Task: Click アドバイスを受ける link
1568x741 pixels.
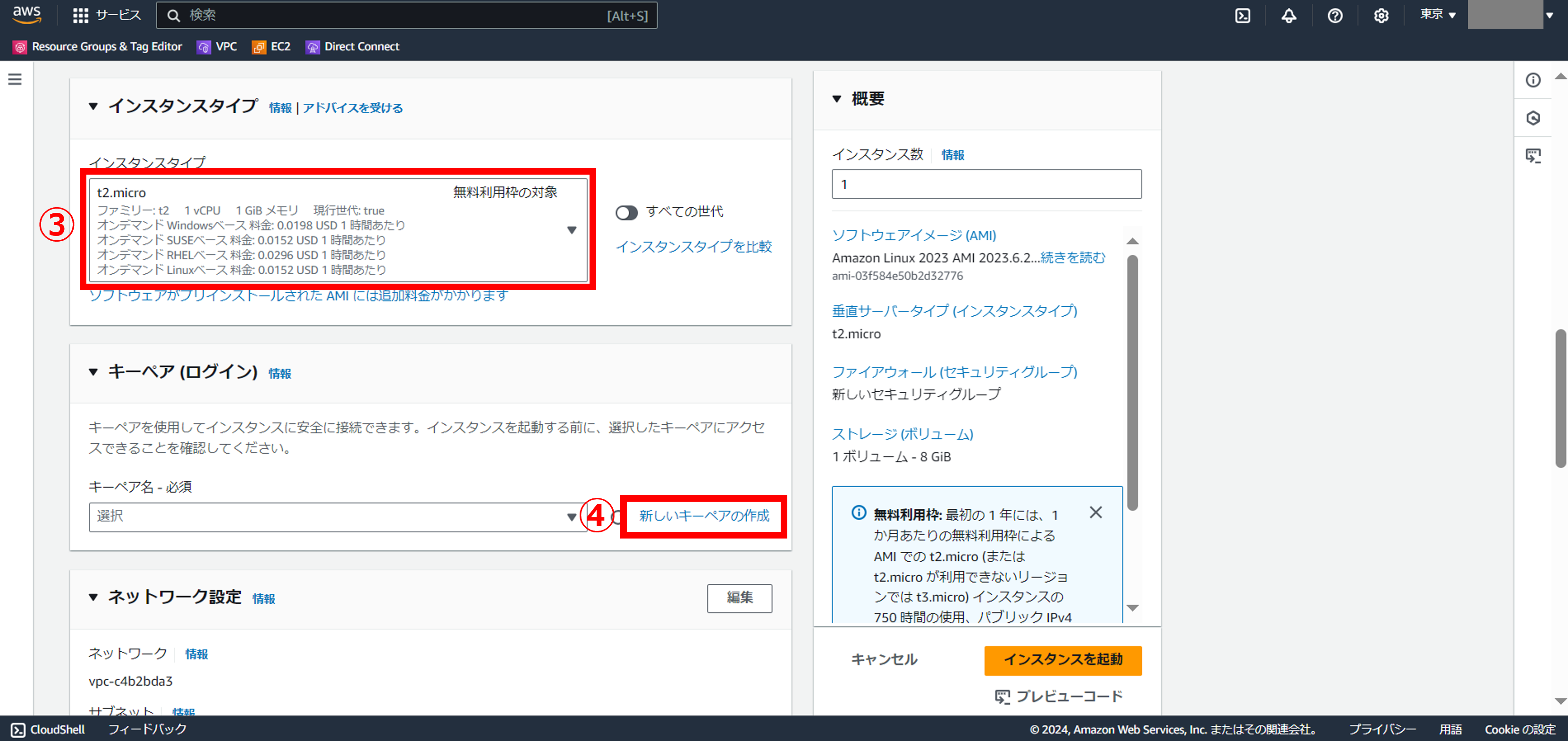Action: point(353,108)
